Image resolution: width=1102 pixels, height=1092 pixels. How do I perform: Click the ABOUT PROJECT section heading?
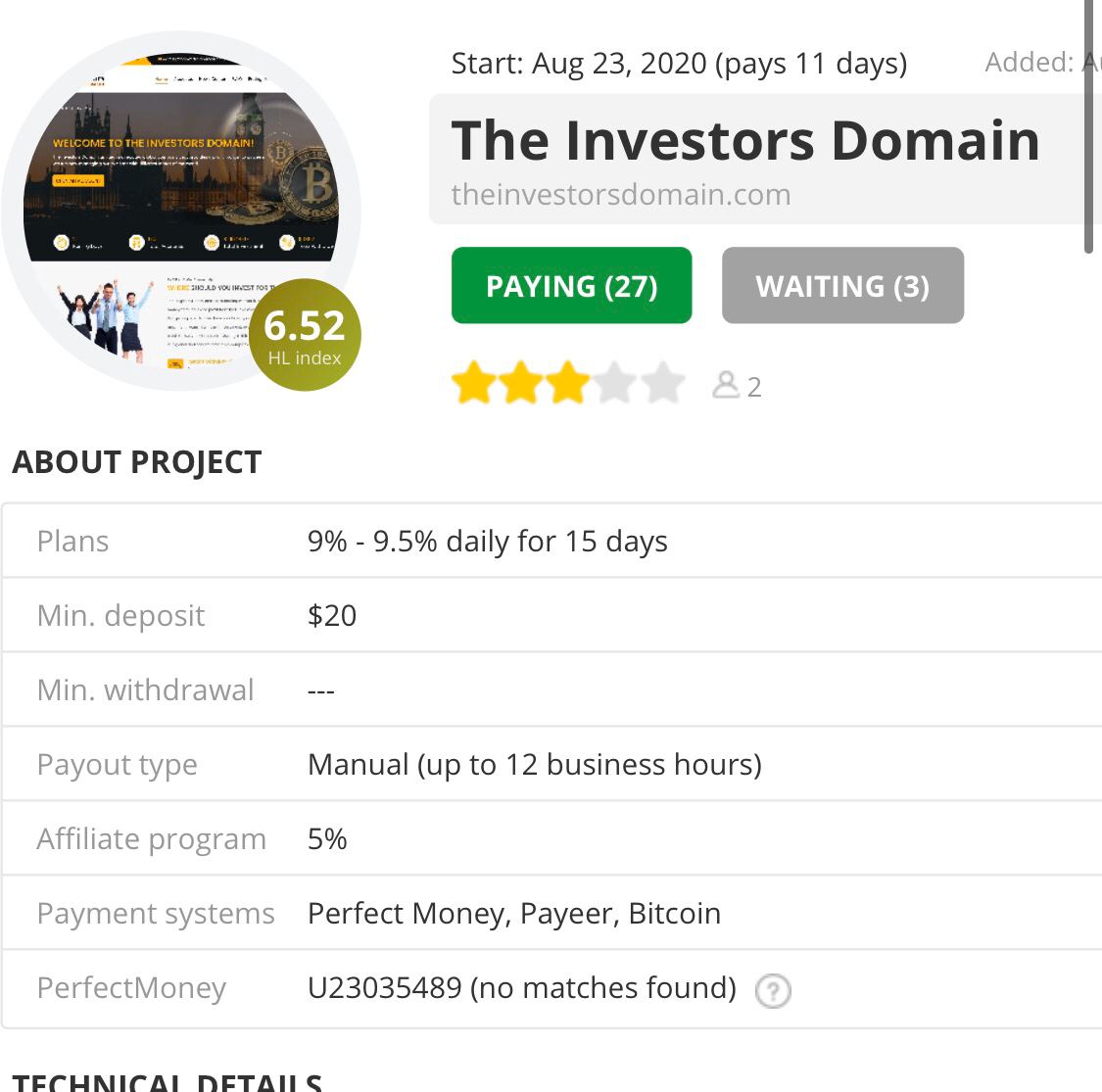[x=137, y=462]
